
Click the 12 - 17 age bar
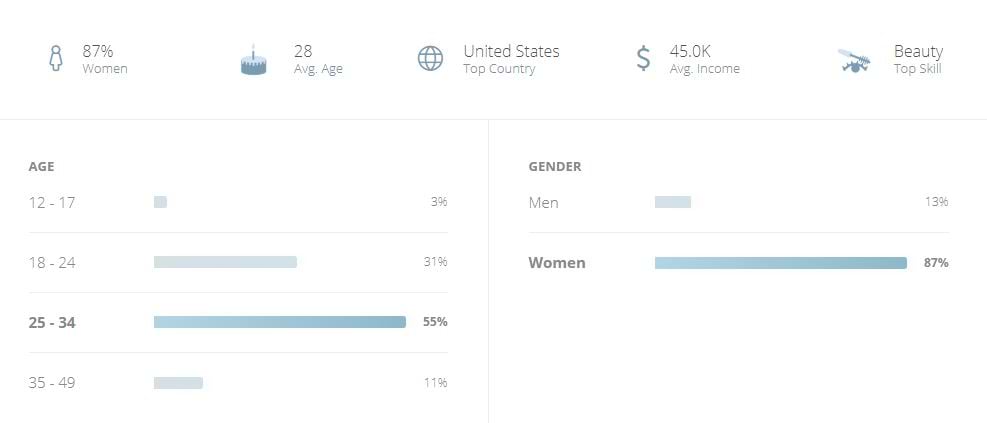pos(160,202)
